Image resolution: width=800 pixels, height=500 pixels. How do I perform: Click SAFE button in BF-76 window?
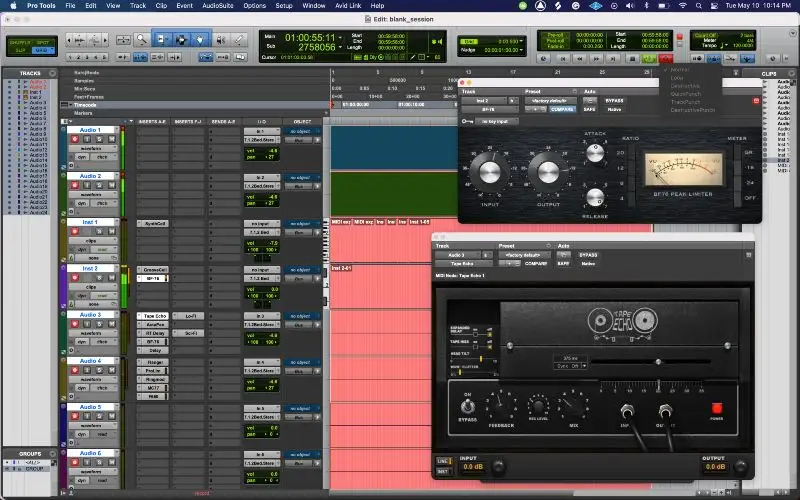pos(589,109)
